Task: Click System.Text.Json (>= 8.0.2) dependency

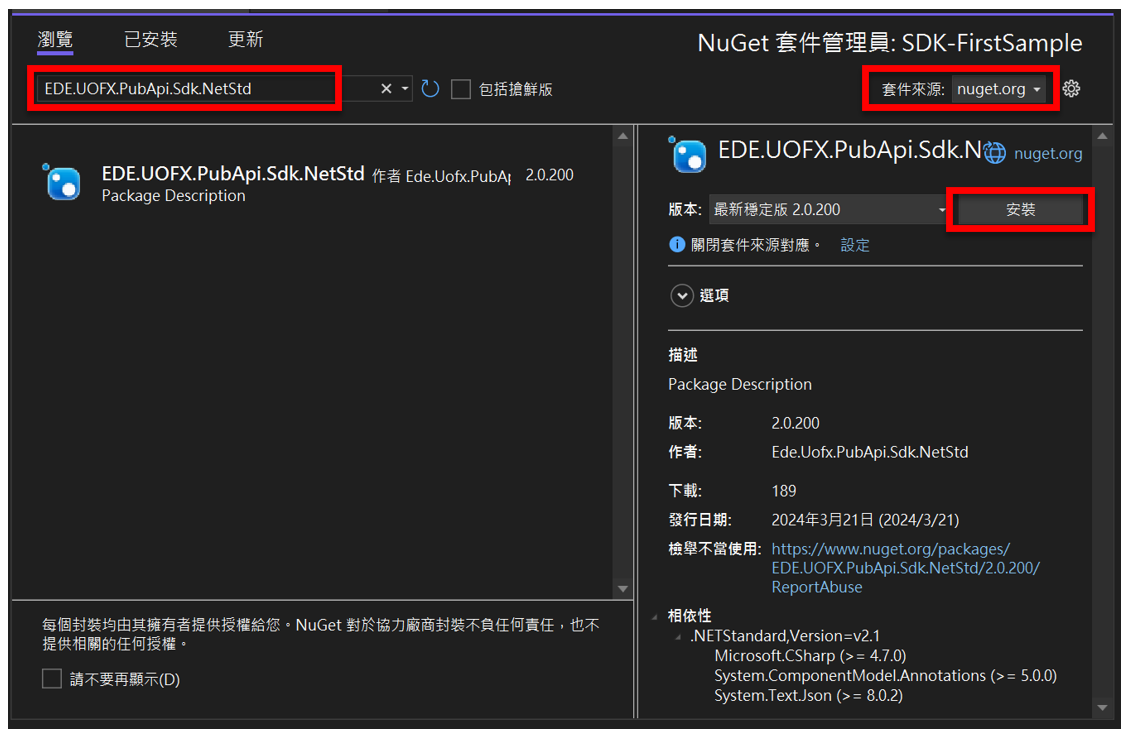Action: click(x=809, y=696)
